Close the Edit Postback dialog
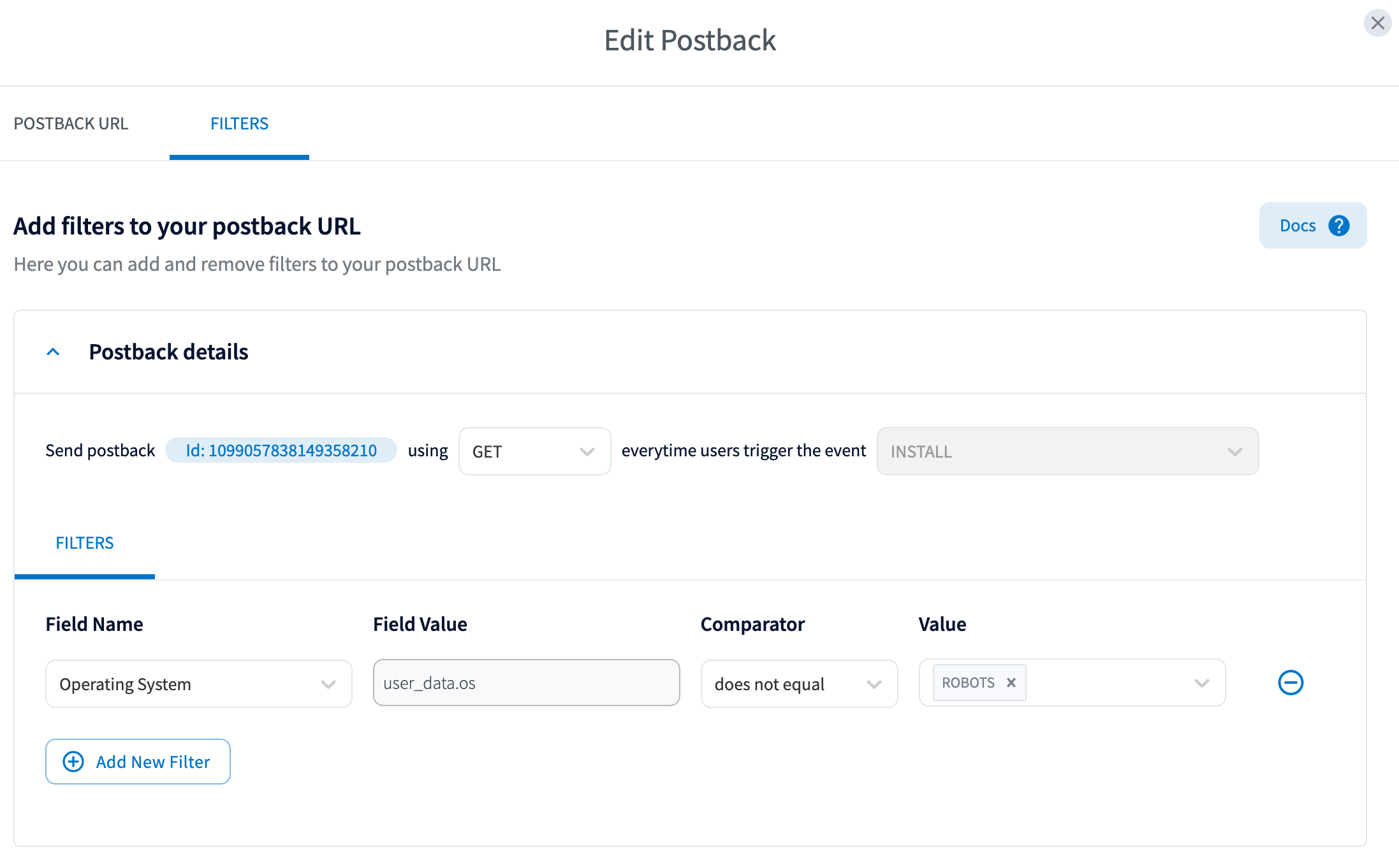1399x868 pixels. pyautogui.click(x=1377, y=23)
